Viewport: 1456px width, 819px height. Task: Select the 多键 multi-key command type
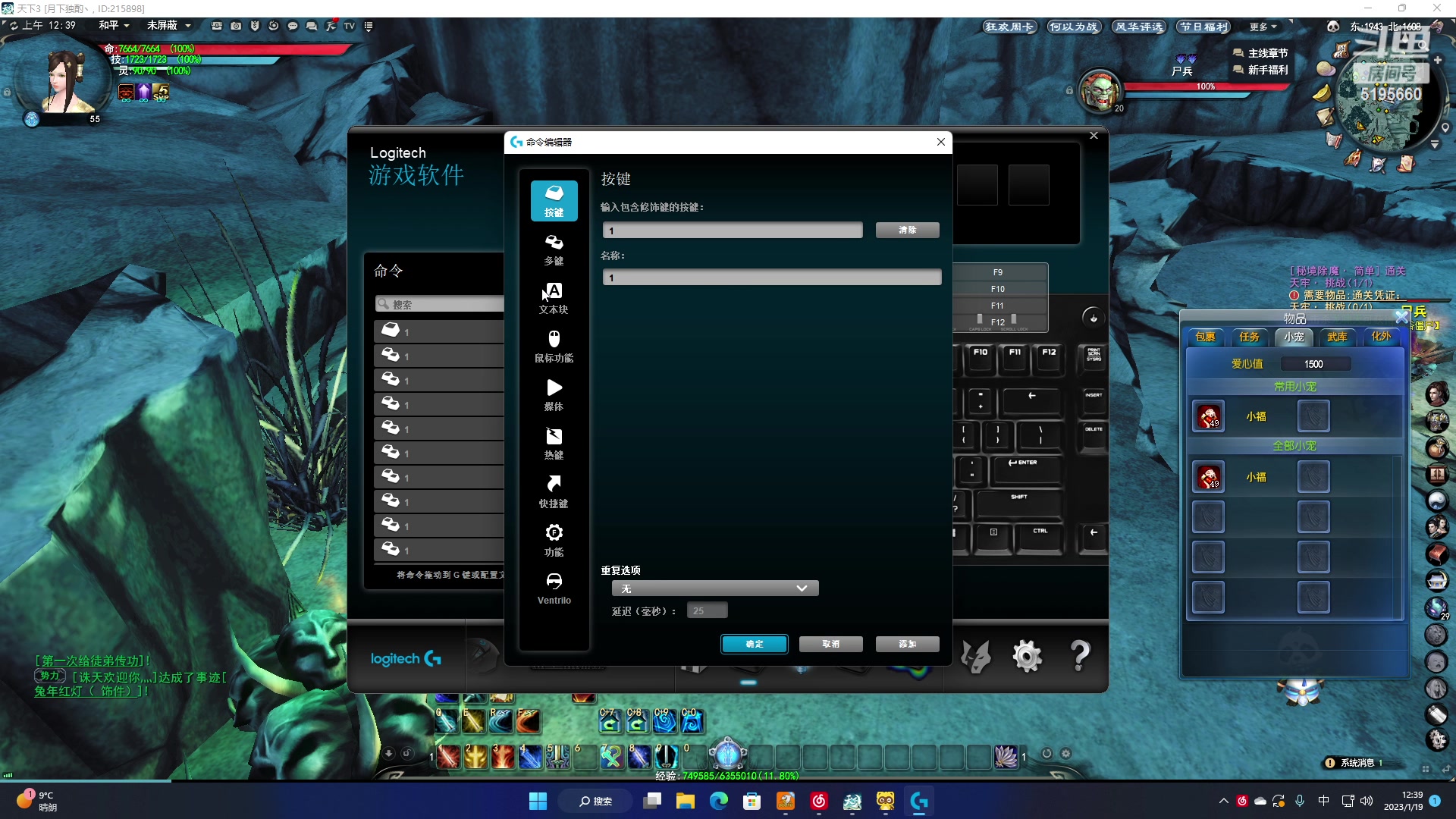point(554,249)
